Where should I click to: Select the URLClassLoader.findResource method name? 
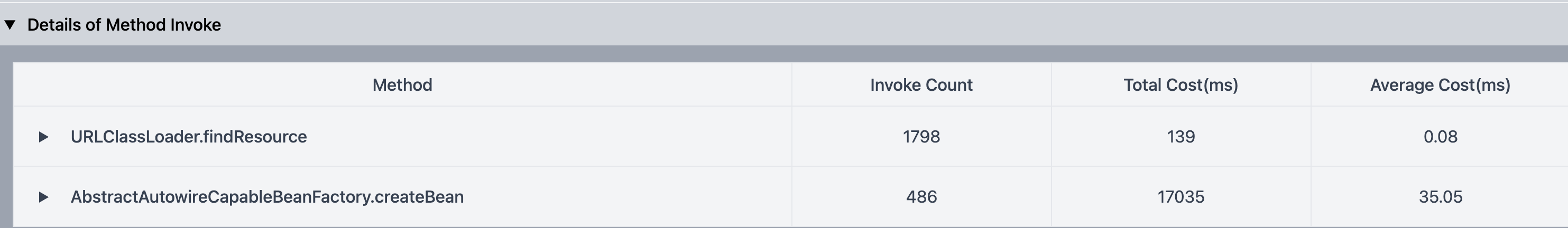point(189,137)
